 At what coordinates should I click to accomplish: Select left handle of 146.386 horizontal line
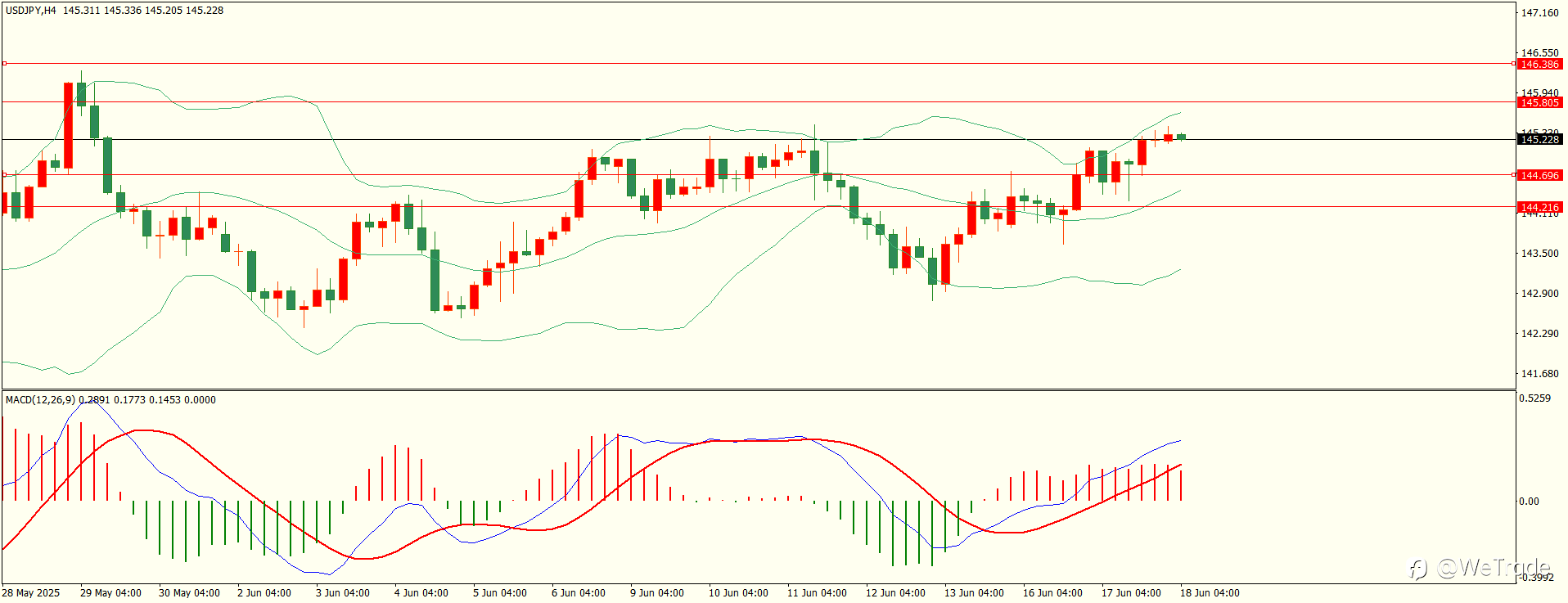4,63
